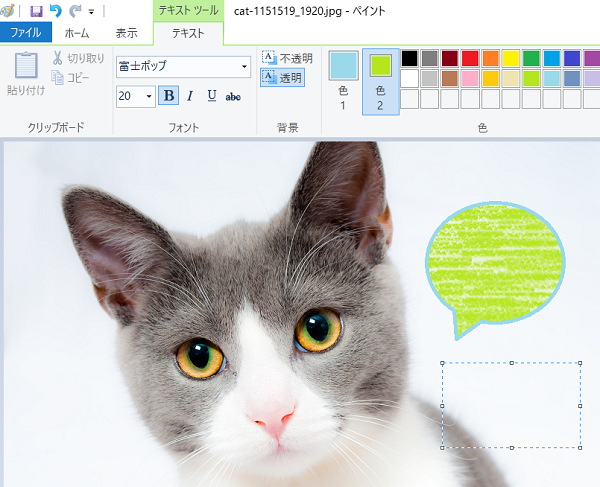Switch to the ホーム tab
This screenshot has width=600, height=487.
tap(77, 33)
